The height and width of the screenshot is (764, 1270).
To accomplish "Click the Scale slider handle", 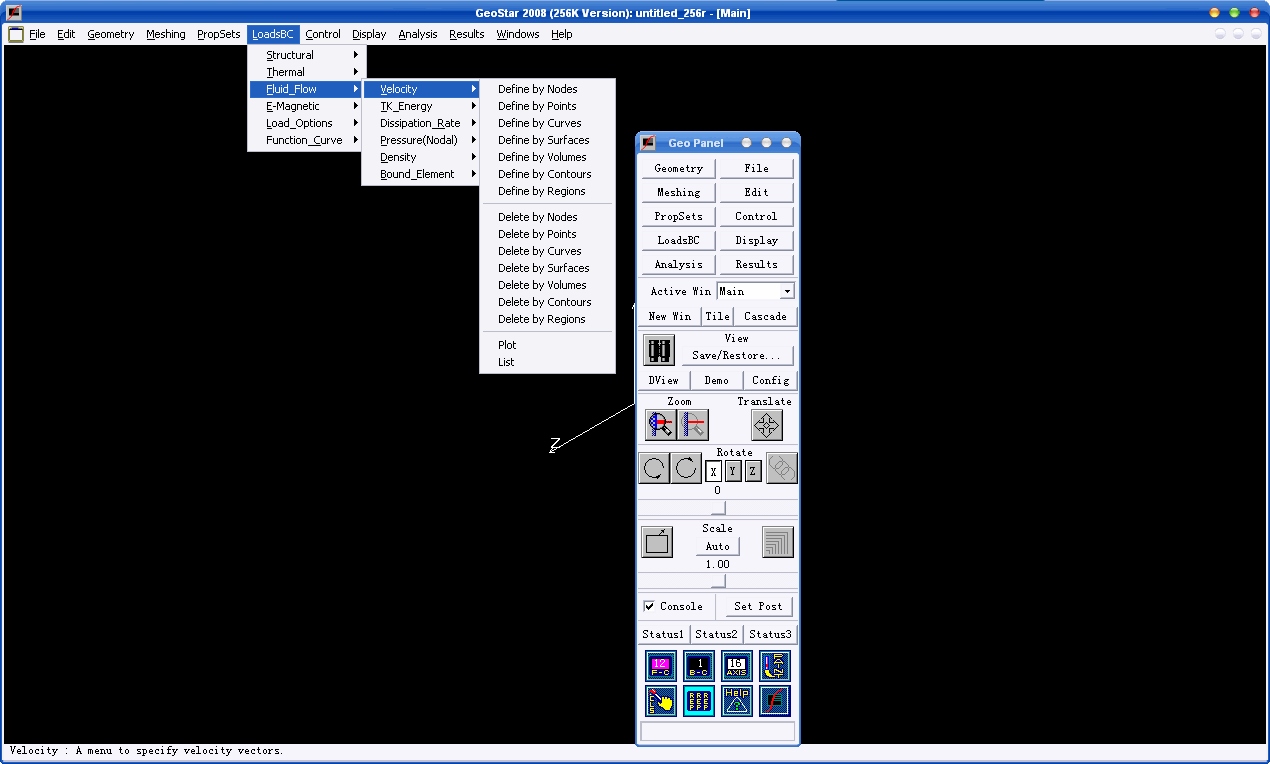I will point(718,581).
